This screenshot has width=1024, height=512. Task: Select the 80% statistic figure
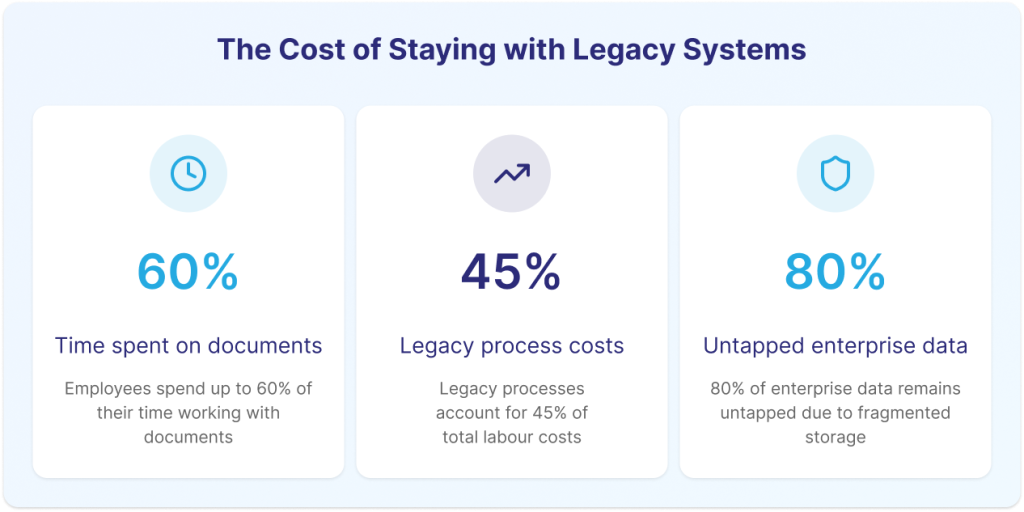[835, 270]
